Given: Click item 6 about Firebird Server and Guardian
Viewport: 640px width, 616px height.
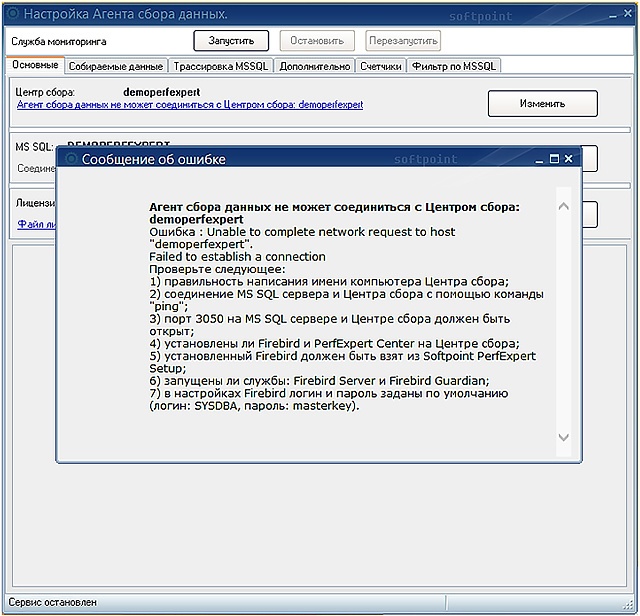Looking at the screenshot, I should [x=319, y=381].
